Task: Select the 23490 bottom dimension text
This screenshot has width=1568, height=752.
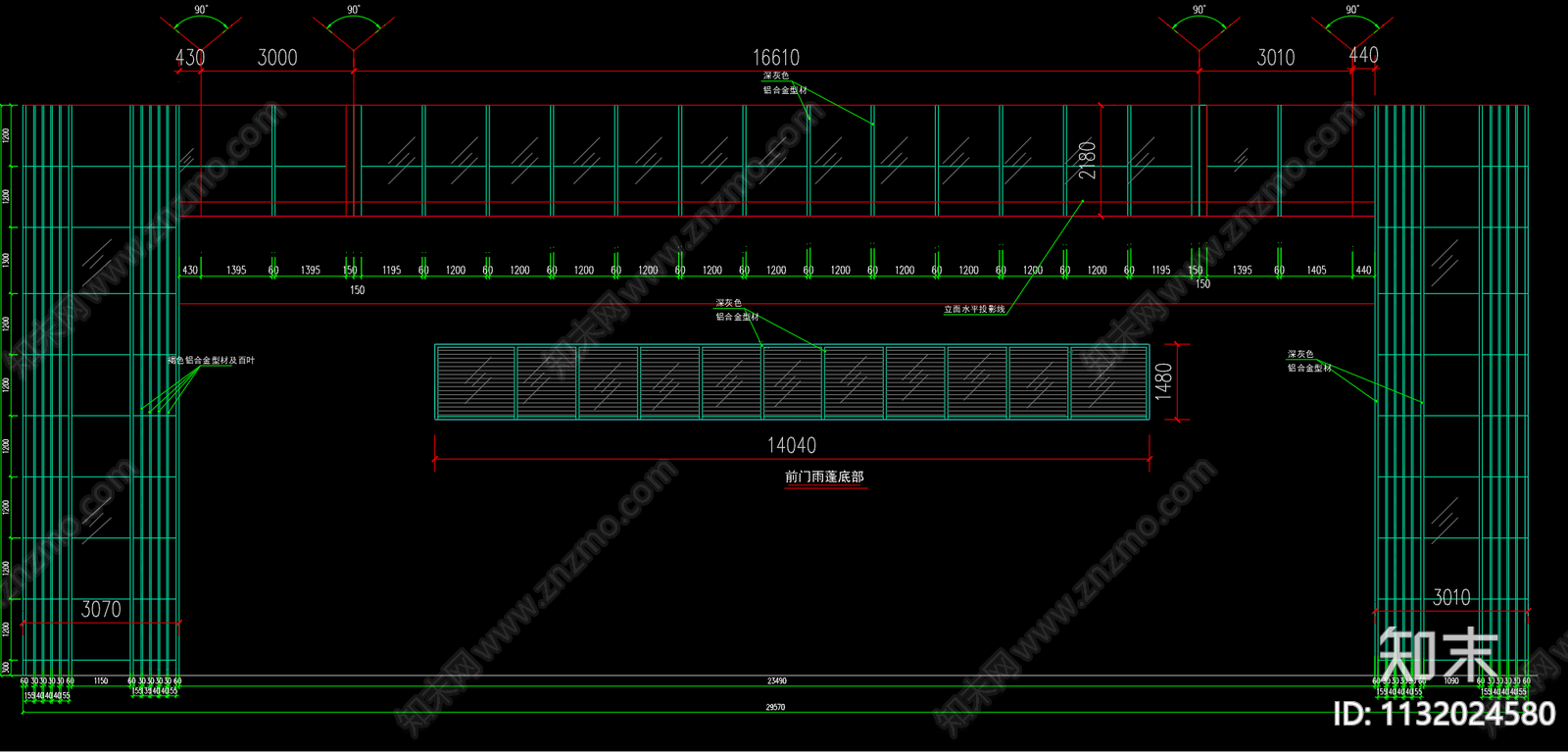Action: (776, 680)
